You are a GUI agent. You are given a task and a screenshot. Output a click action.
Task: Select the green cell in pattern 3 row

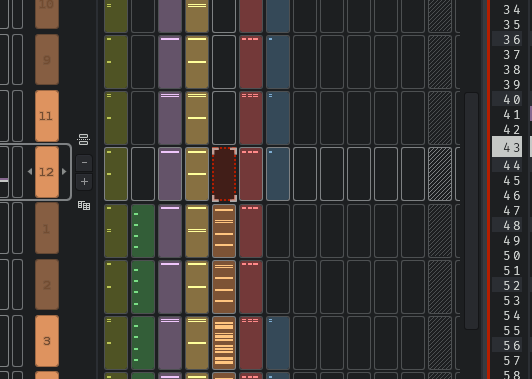[x=143, y=343]
